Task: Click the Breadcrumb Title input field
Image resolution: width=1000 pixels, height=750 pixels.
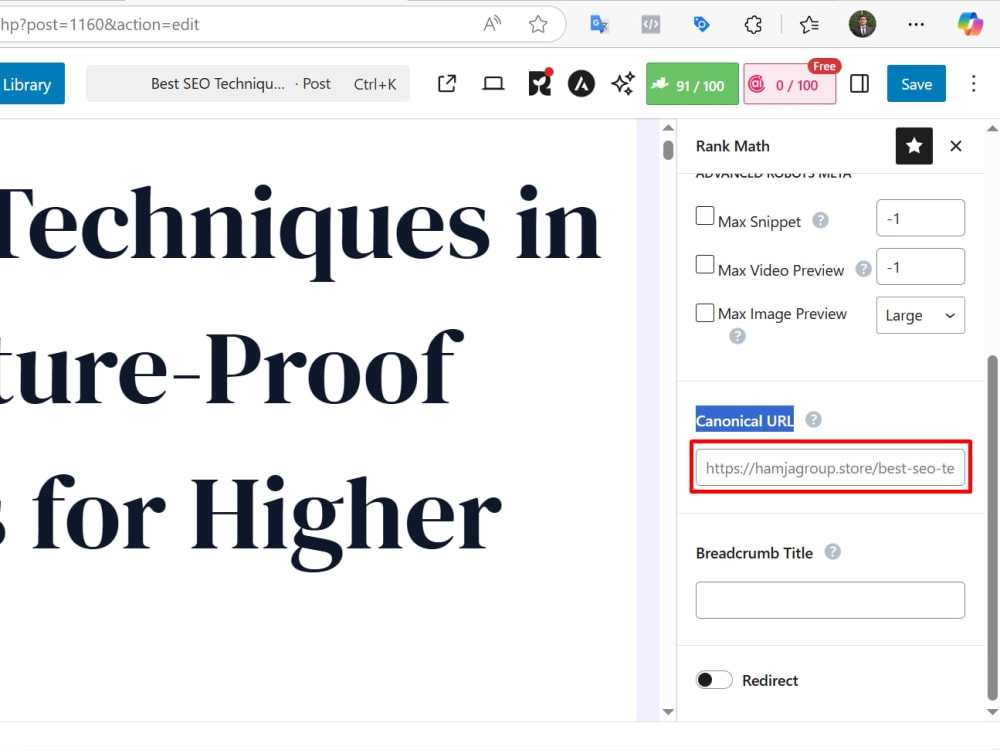Action: point(830,600)
